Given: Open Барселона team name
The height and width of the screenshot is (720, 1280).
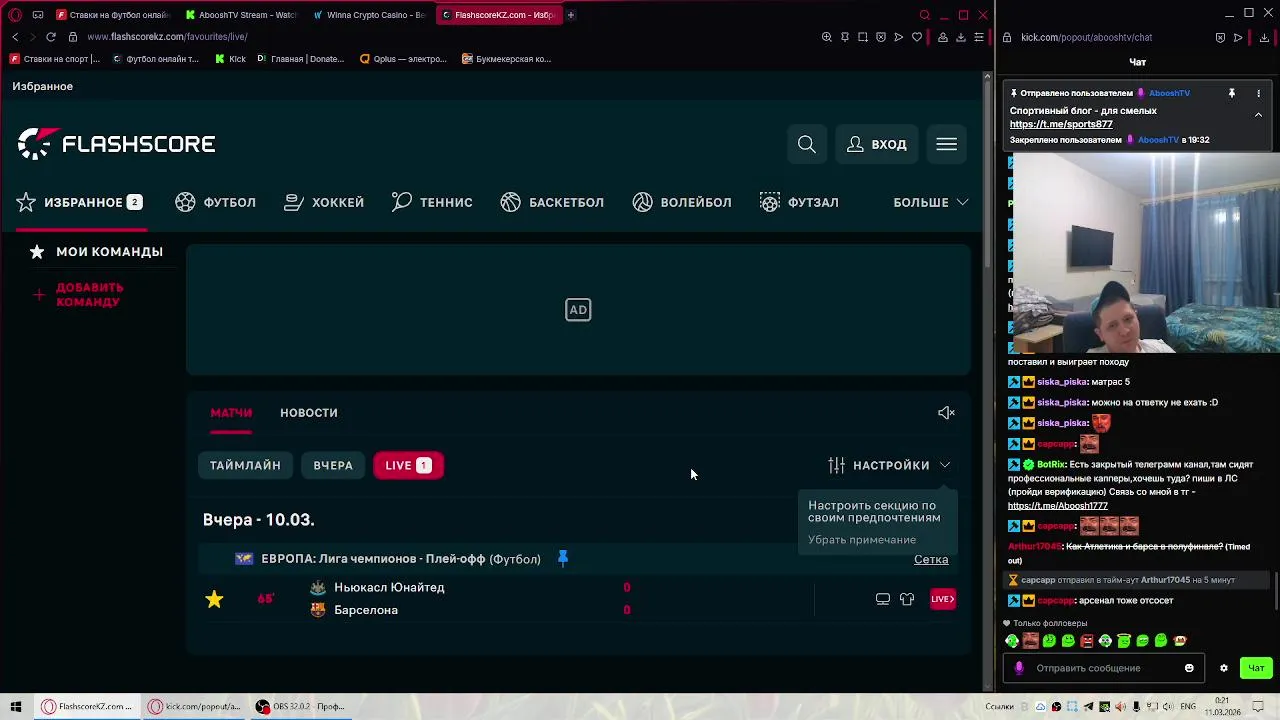Looking at the screenshot, I should click(x=366, y=609).
